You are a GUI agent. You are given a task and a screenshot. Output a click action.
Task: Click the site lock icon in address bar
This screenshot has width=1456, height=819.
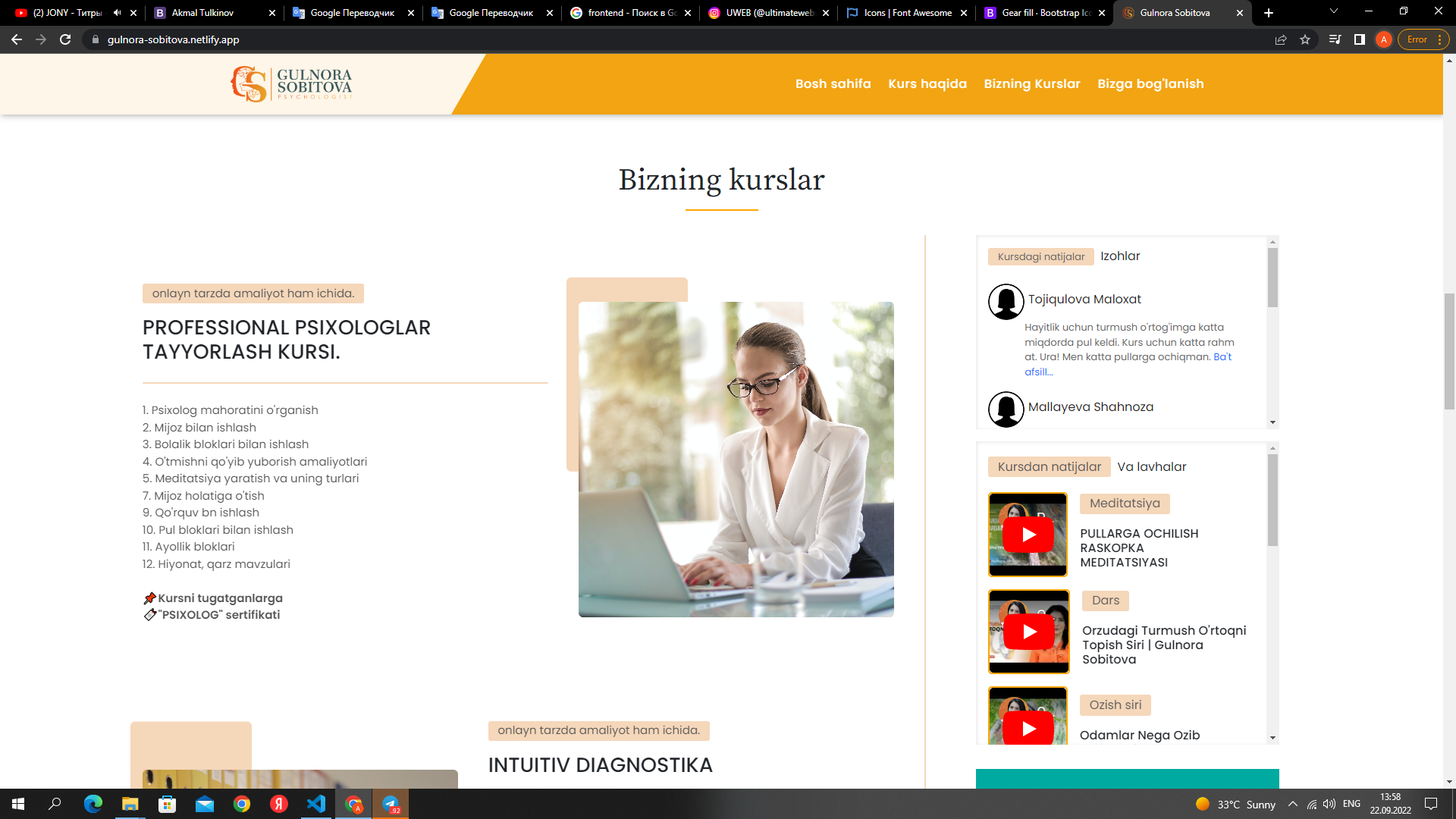(x=95, y=39)
